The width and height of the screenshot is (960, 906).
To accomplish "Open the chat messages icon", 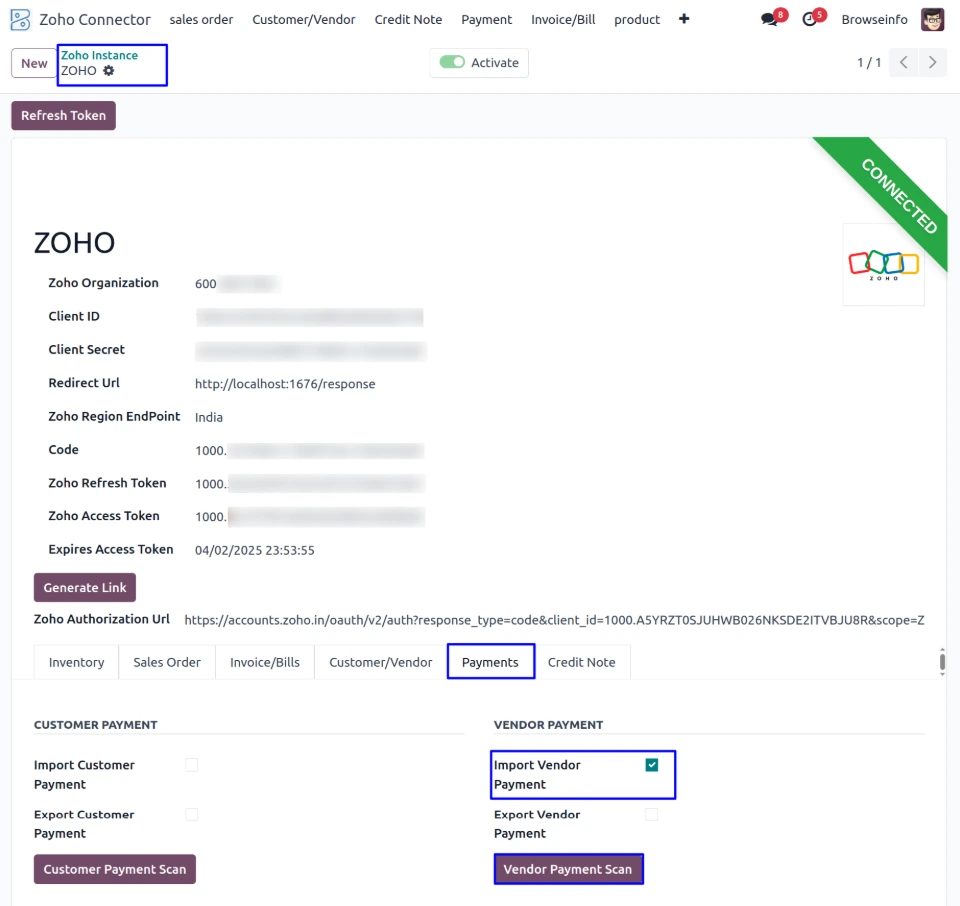I will [769, 19].
